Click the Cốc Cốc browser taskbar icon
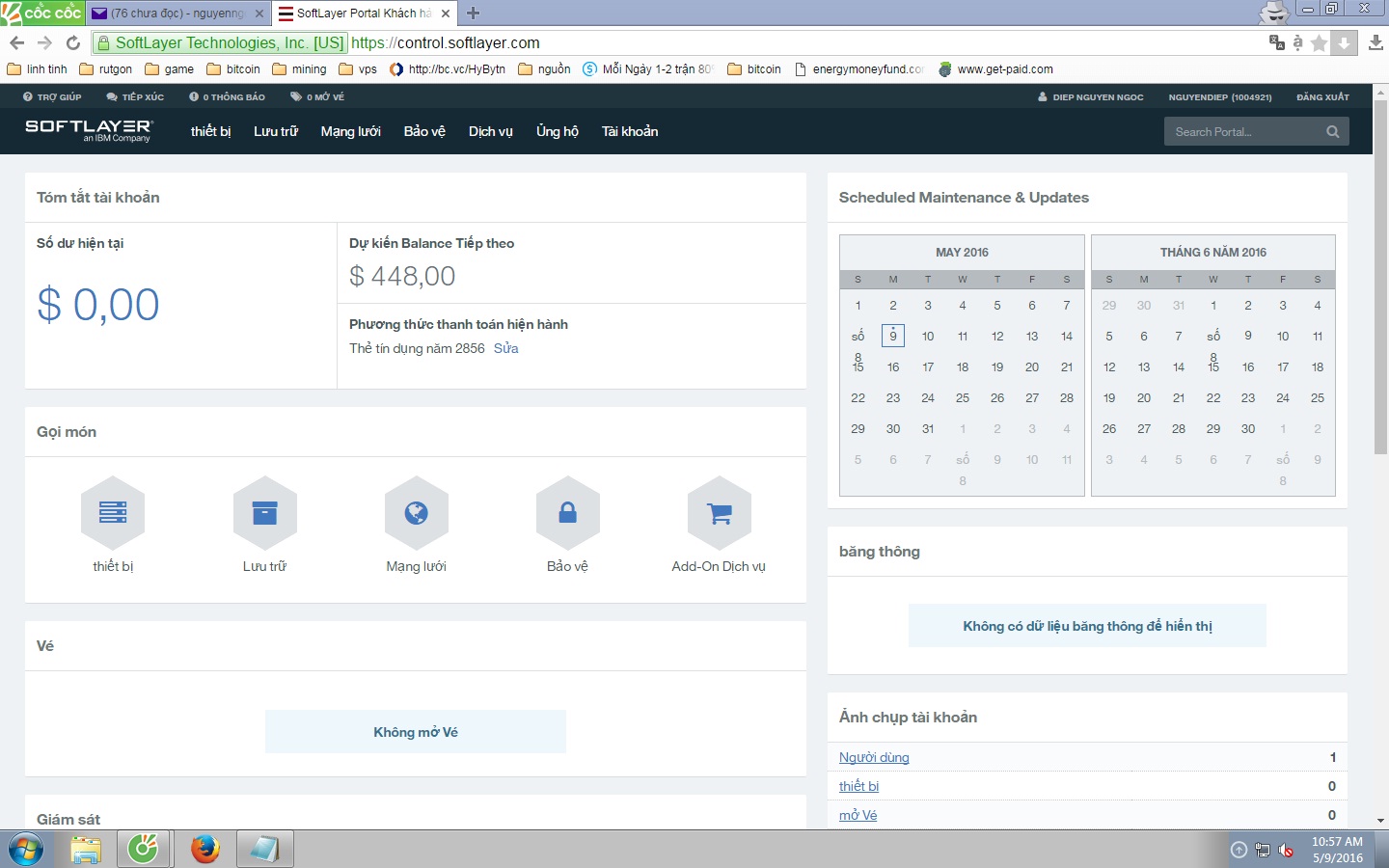Screen dimensions: 1389x868 [144, 850]
